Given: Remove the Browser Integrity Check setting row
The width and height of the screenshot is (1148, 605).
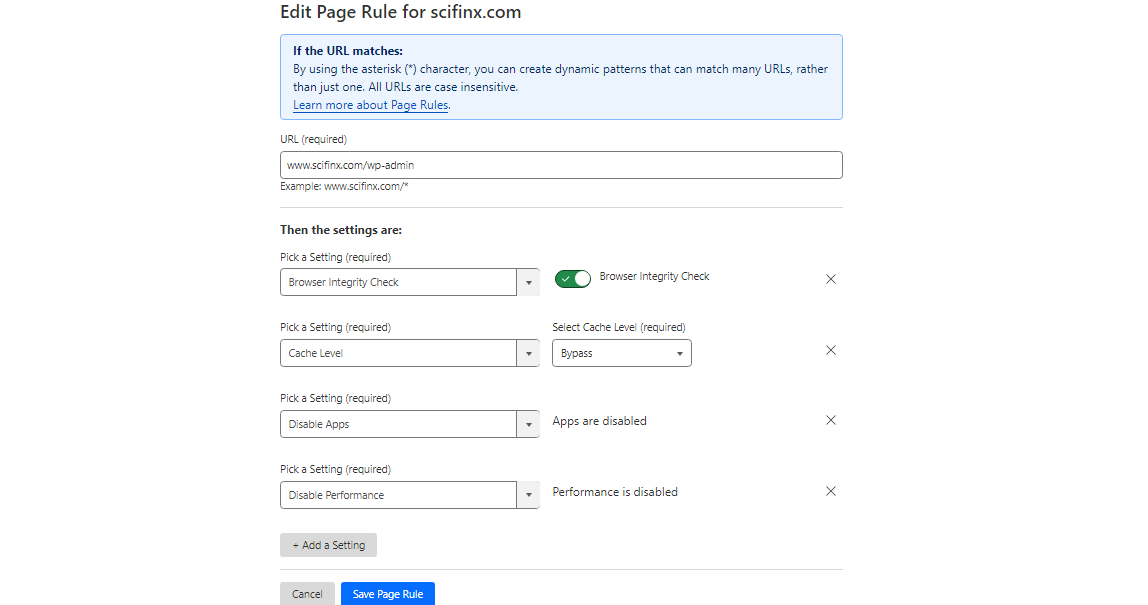Looking at the screenshot, I should [831, 279].
